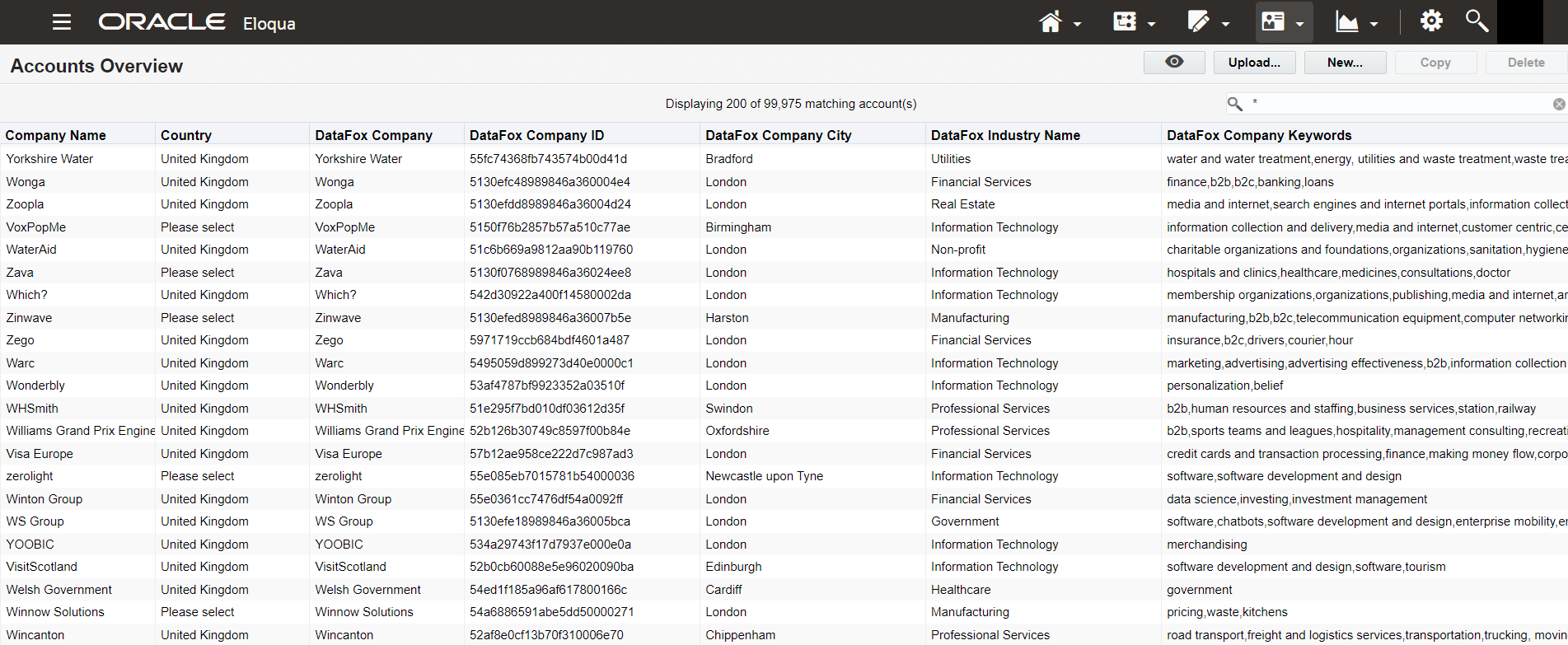Open the Orchestration icon in top bar
This screenshot has width=1568, height=645.
[1125, 21]
